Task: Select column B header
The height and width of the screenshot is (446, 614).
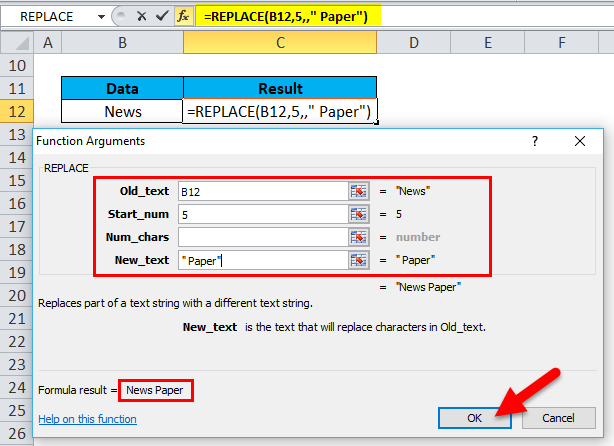Action: (x=123, y=42)
